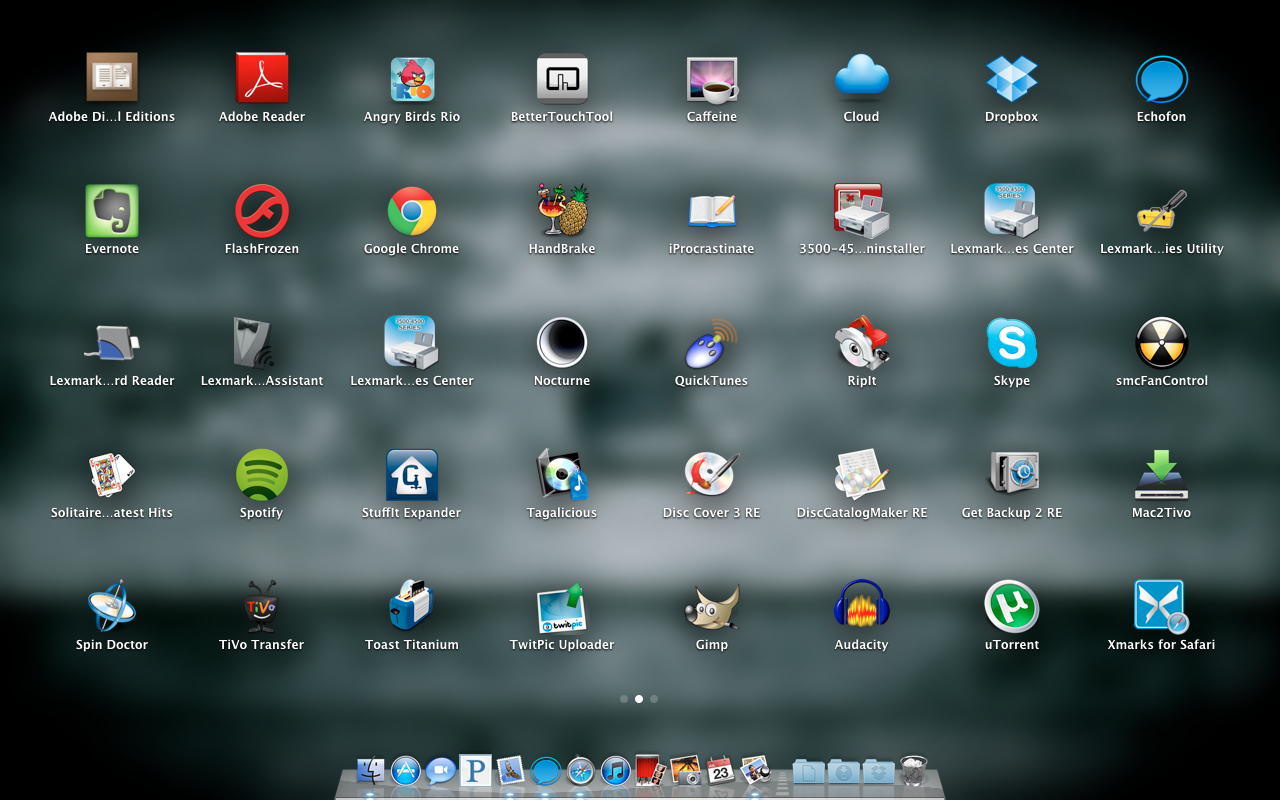
Task: Open the App Store in the Dock
Action: (406, 770)
